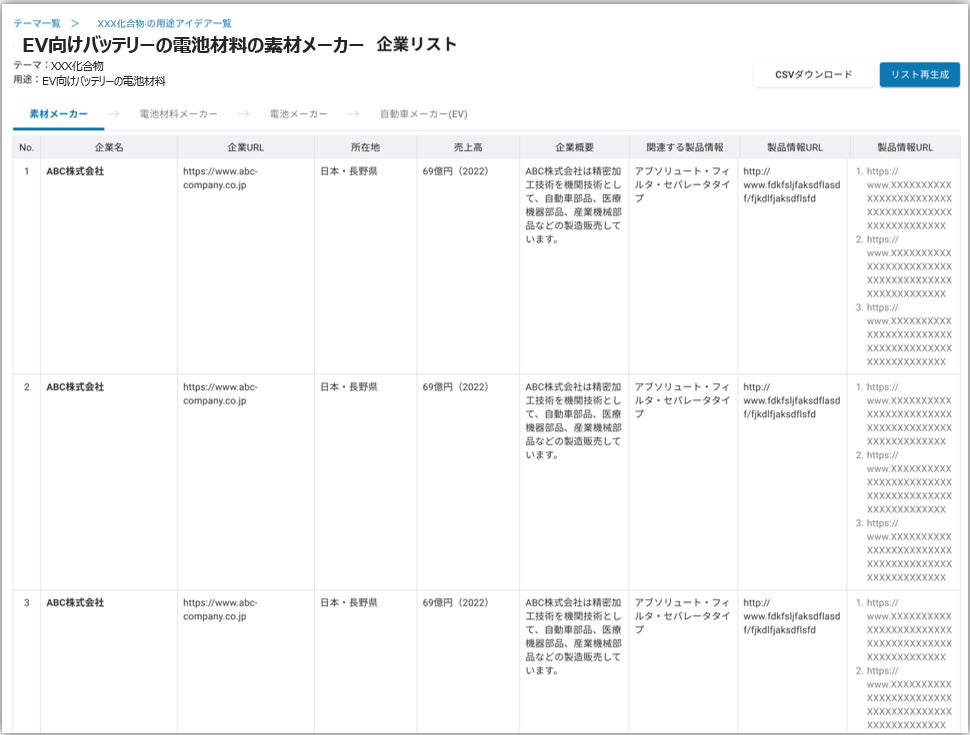The height and width of the screenshot is (735, 970).
Task: Open XXX化合物の用途アイデア一覧 breadcrumb link
Action: pos(164,24)
